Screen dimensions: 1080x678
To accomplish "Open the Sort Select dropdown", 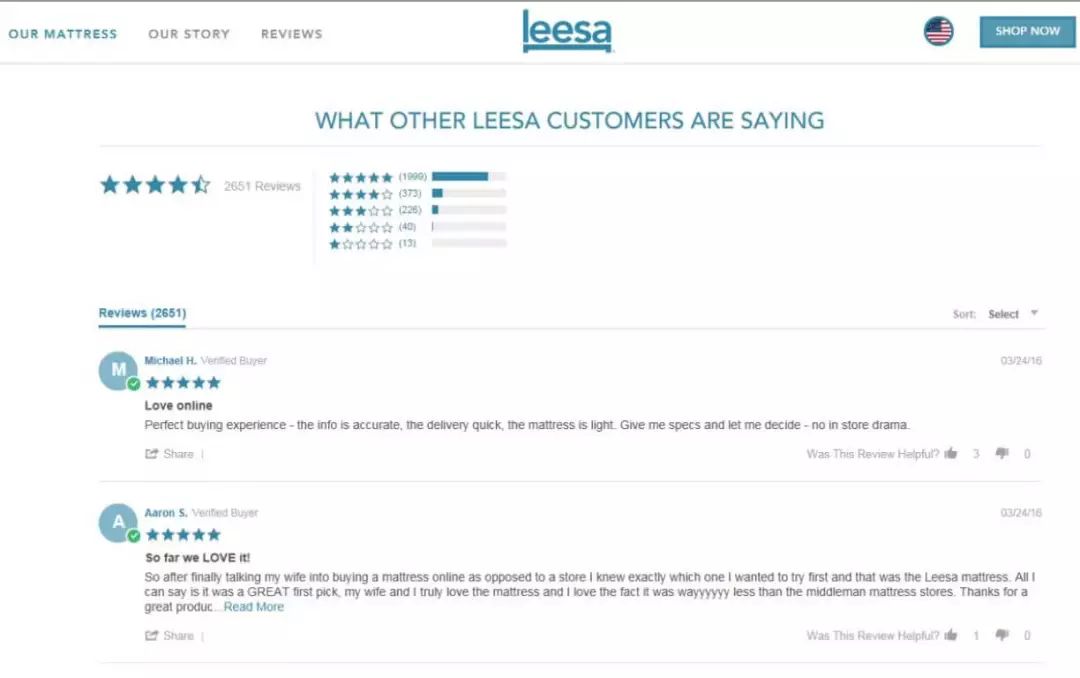I will pos(1012,314).
